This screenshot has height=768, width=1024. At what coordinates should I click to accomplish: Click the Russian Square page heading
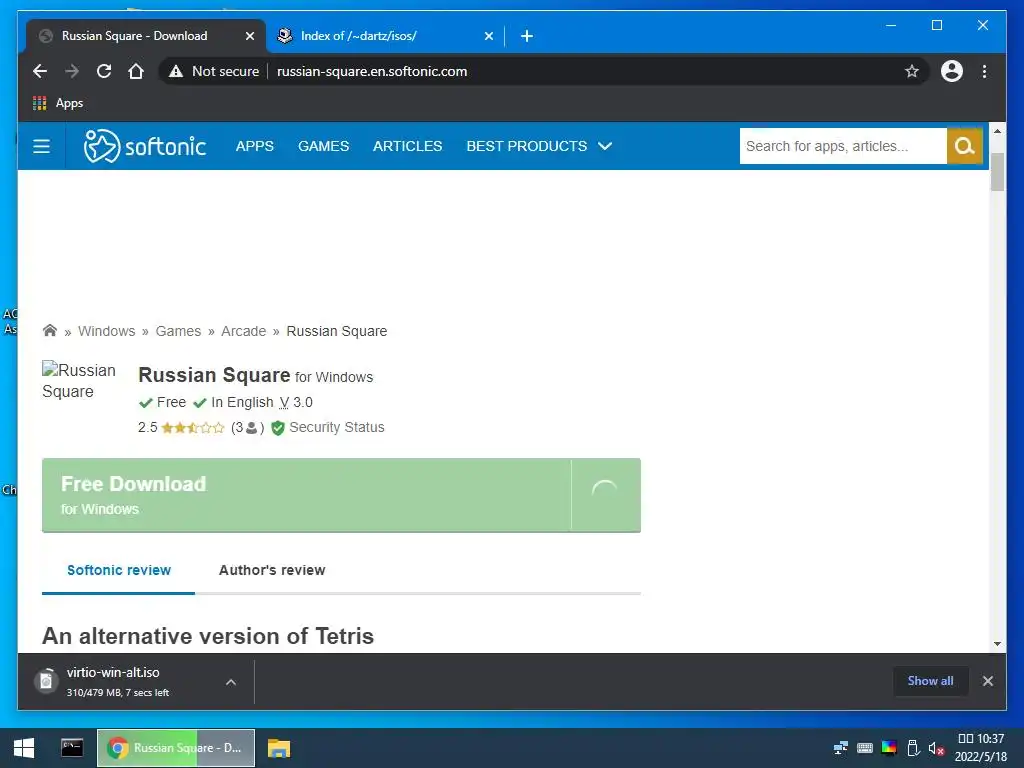(x=214, y=375)
